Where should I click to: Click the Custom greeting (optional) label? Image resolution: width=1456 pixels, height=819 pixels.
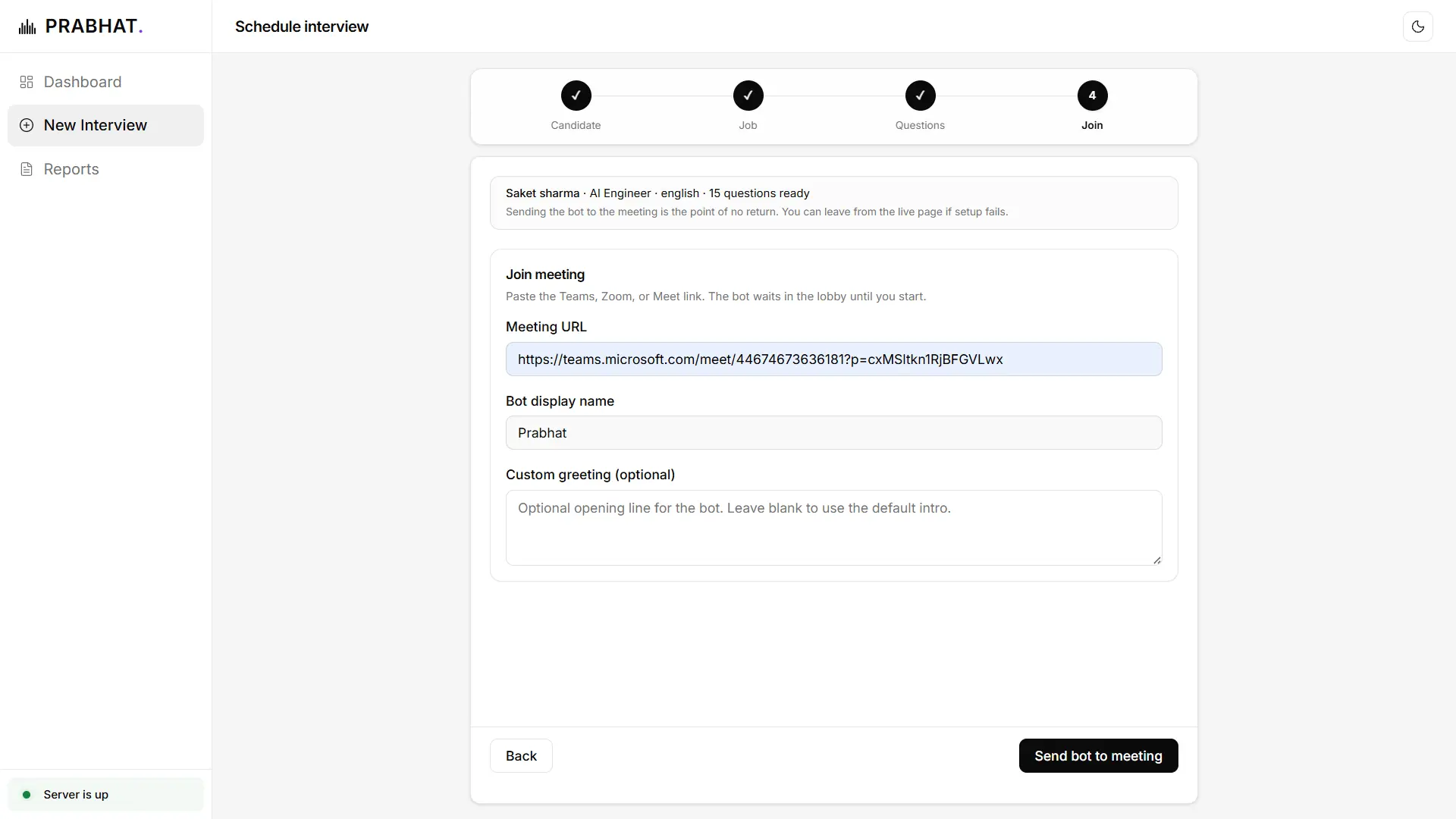coord(590,475)
